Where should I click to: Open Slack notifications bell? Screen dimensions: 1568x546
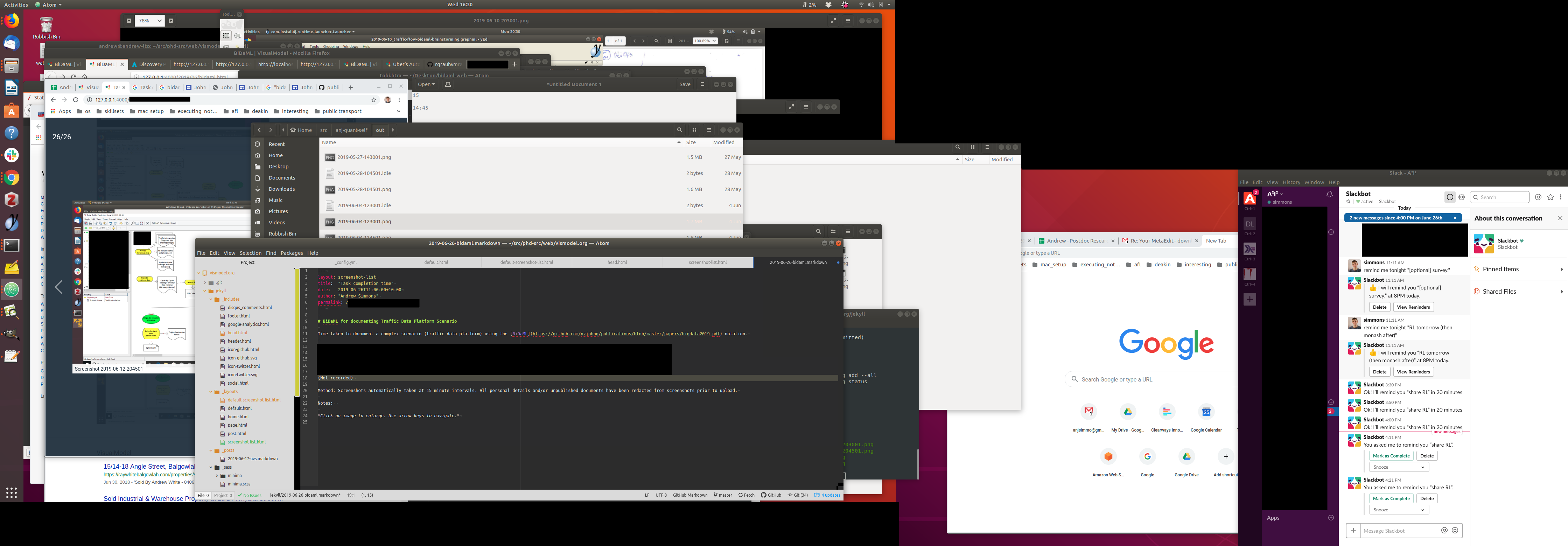[x=1329, y=195]
